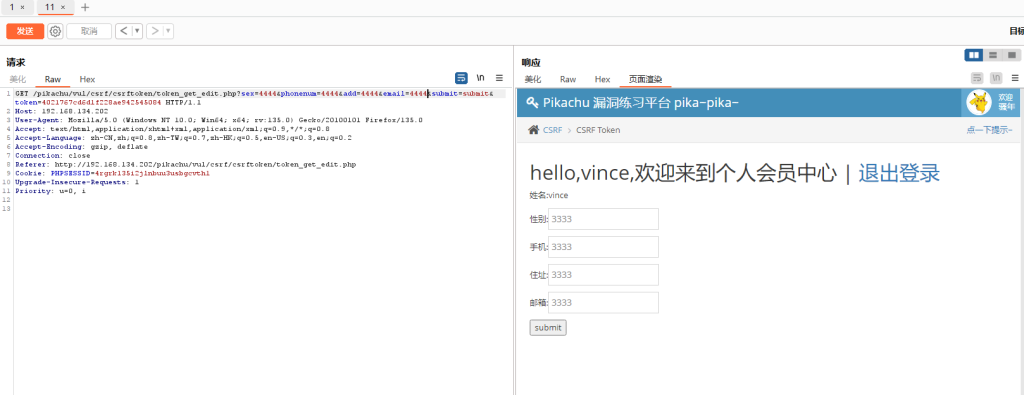Go back to previous request with left arrow
Viewport: 1024px width, 395px height.
124,31
